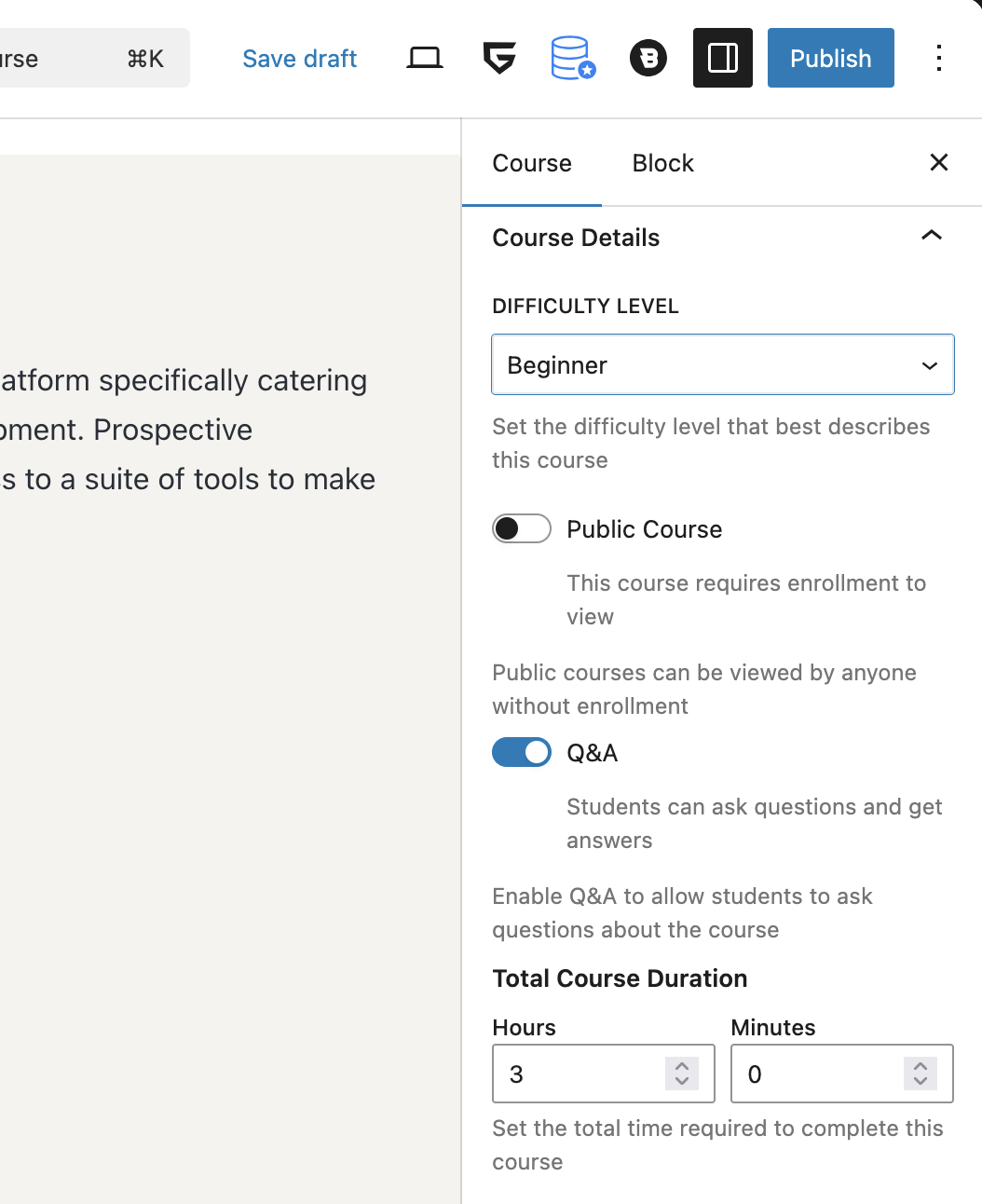
Task: Click the G shield plugin icon in toolbar
Action: point(499,58)
